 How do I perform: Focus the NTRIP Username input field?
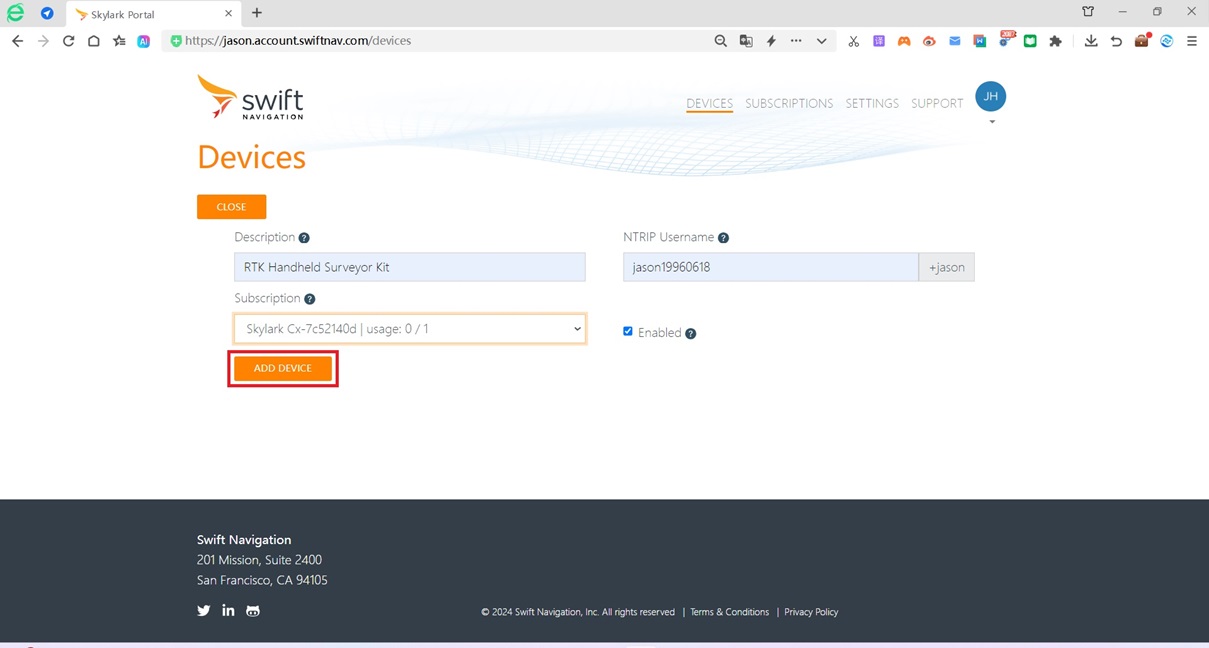pyautogui.click(x=771, y=267)
